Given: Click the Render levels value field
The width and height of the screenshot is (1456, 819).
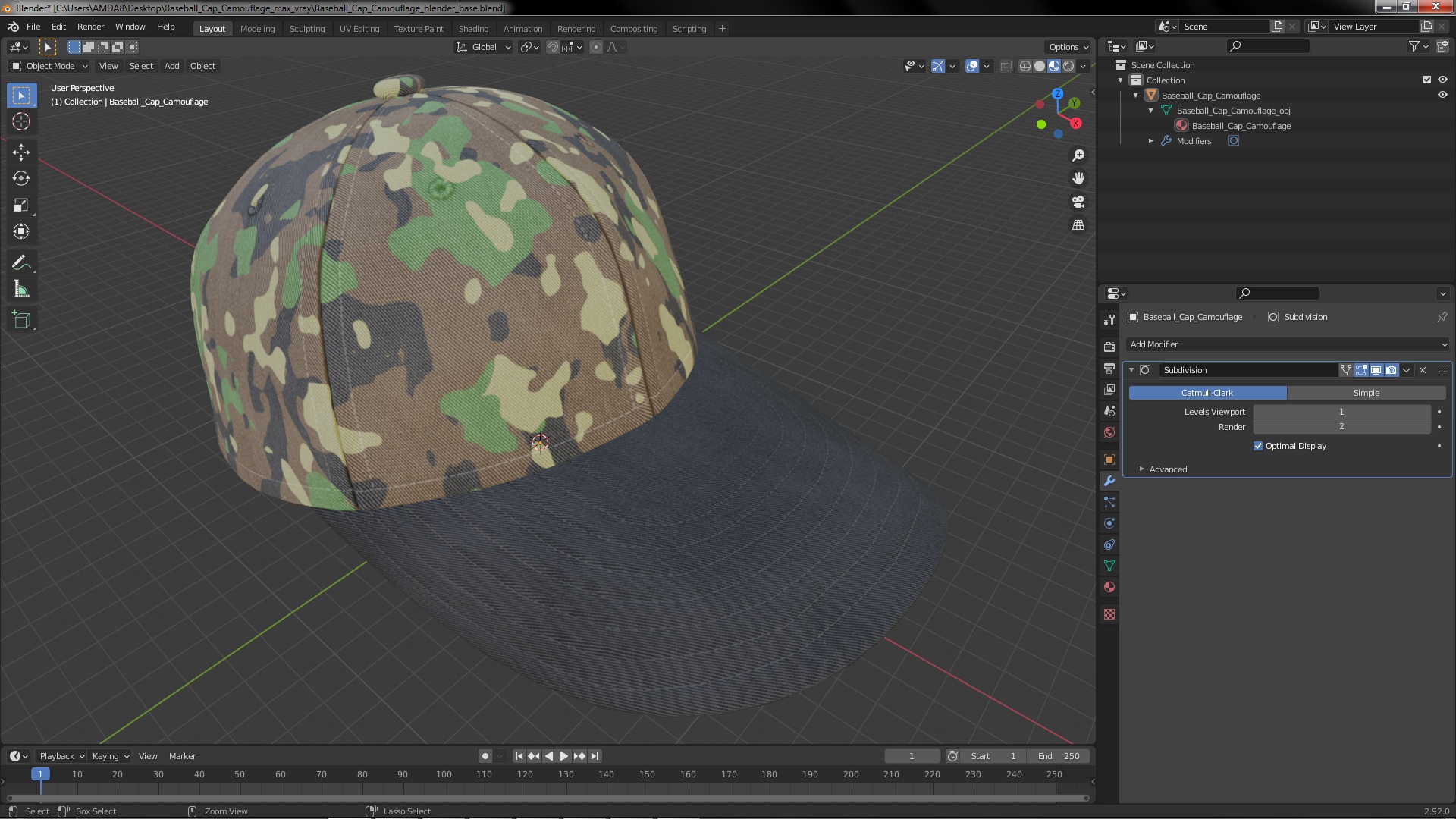Looking at the screenshot, I should (1341, 427).
